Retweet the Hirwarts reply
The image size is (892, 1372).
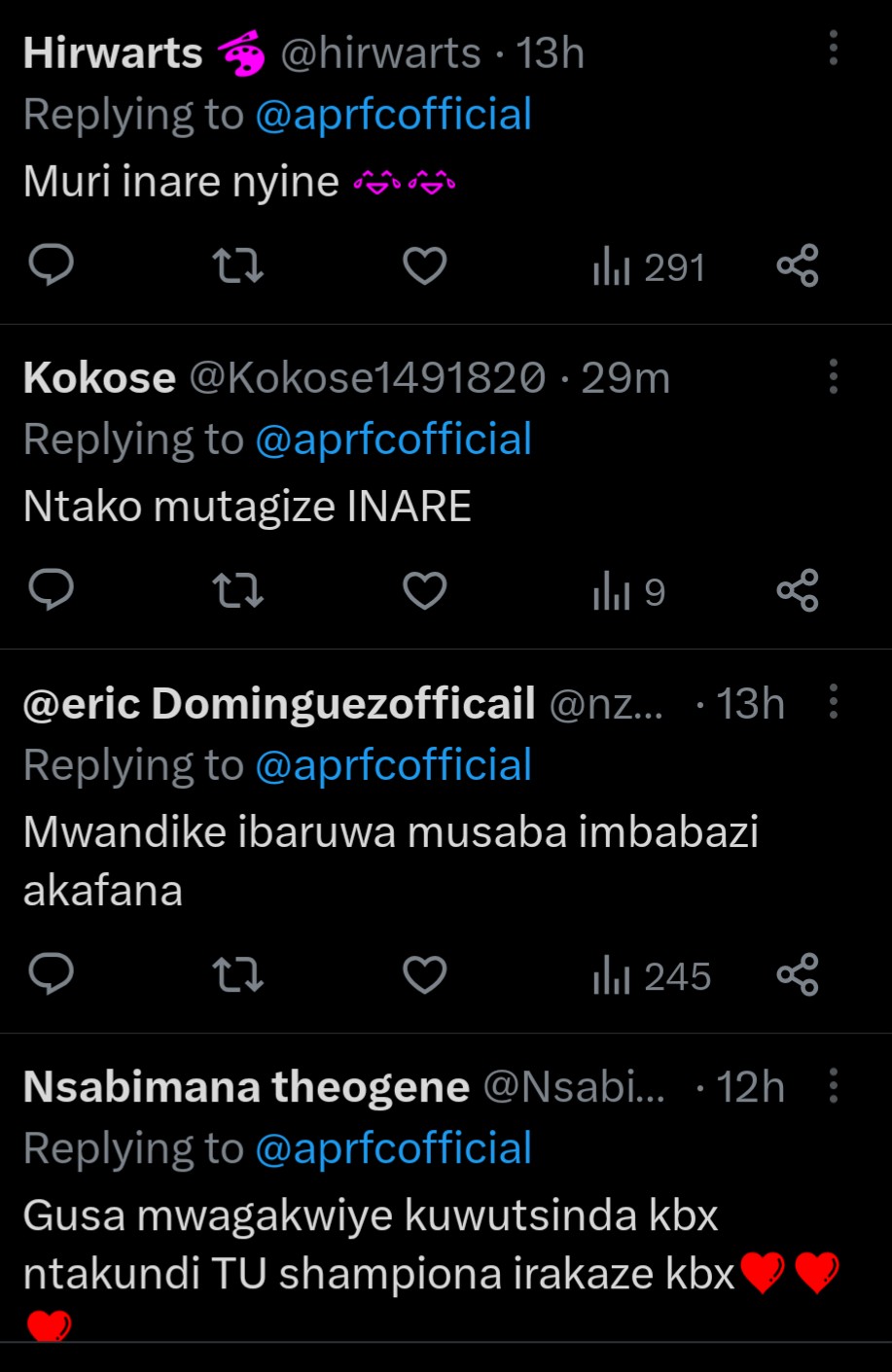click(237, 265)
